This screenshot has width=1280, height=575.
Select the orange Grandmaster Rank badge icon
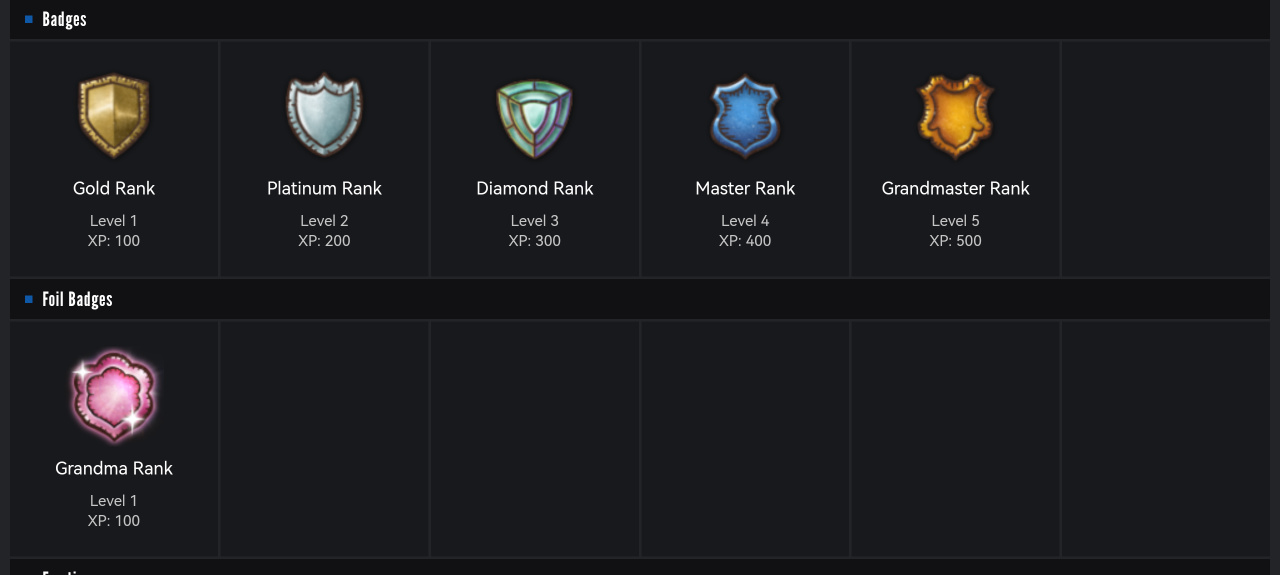[955, 116]
